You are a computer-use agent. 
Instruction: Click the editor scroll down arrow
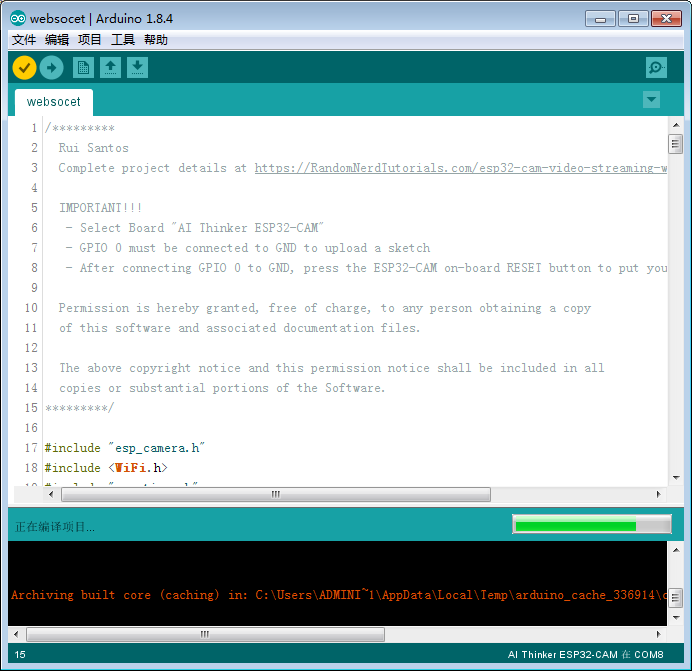tap(676, 478)
